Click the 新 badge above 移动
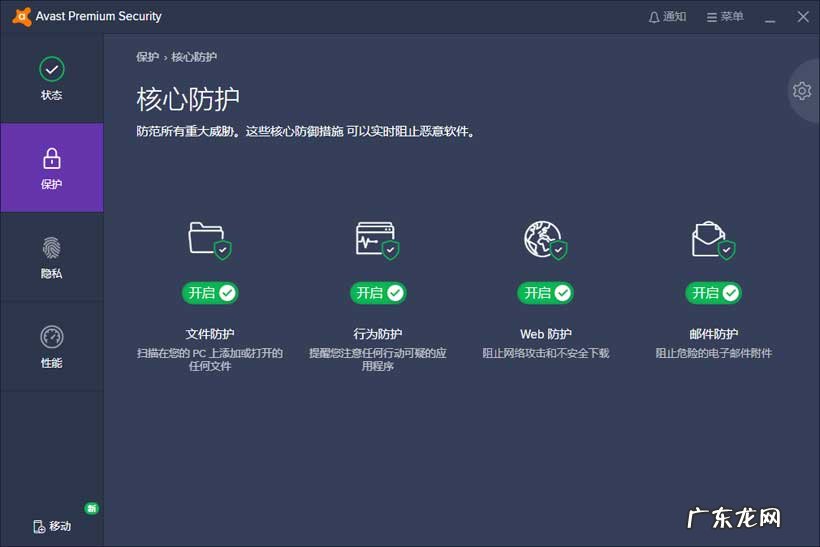Image resolution: width=820 pixels, height=547 pixels. (92, 508)
